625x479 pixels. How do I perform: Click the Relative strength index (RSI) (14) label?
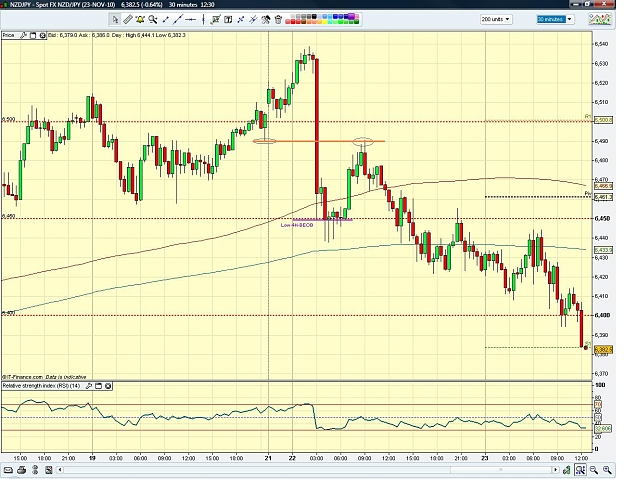point(41,386)
